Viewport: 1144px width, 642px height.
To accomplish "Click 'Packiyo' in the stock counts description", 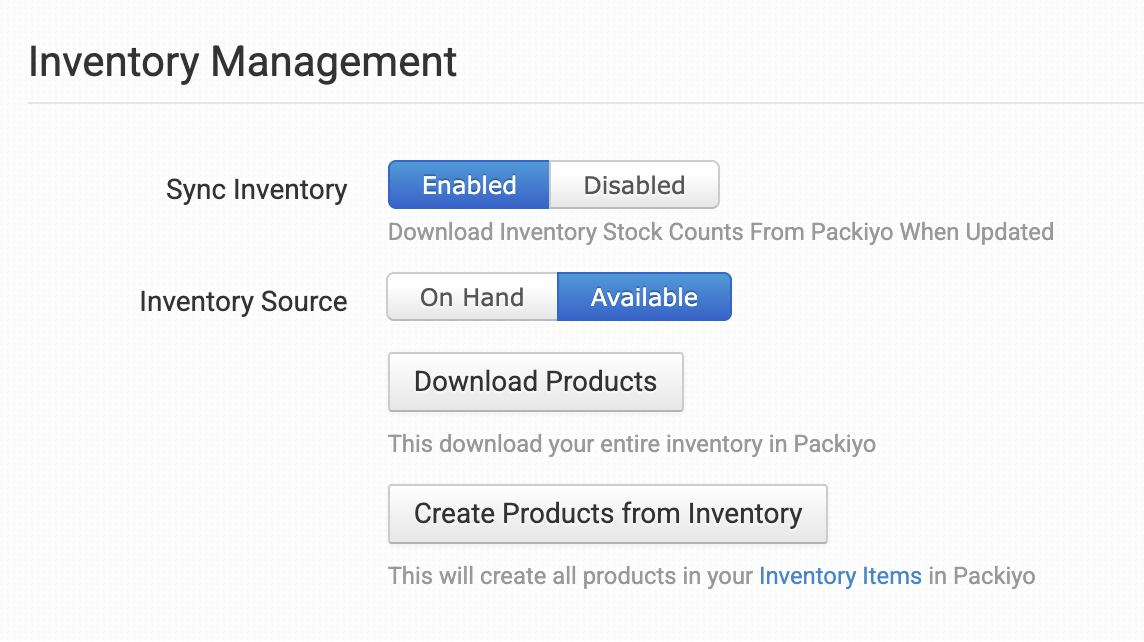I will [x=851, y=232].
